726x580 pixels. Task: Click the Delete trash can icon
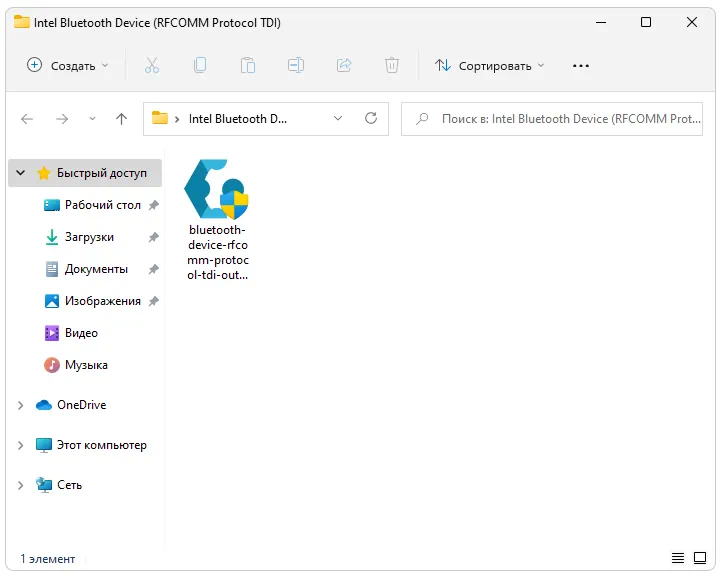[x=392, y=65]
